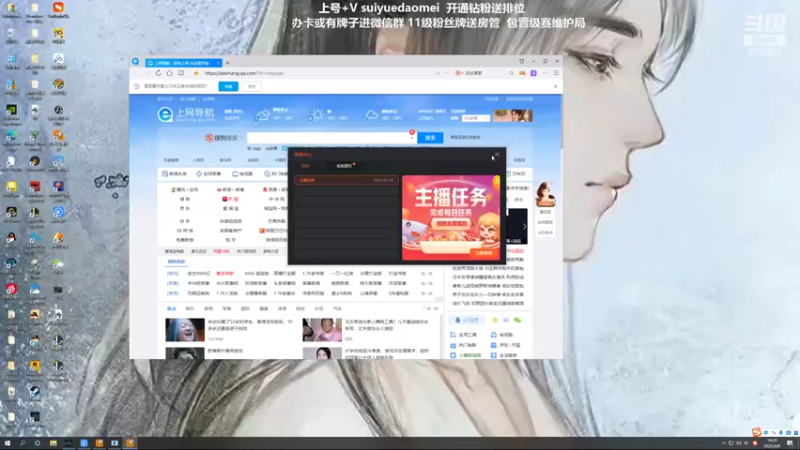
Task: Open the 电视剧 tool link in right panel
Action: (x=502, y=335)
